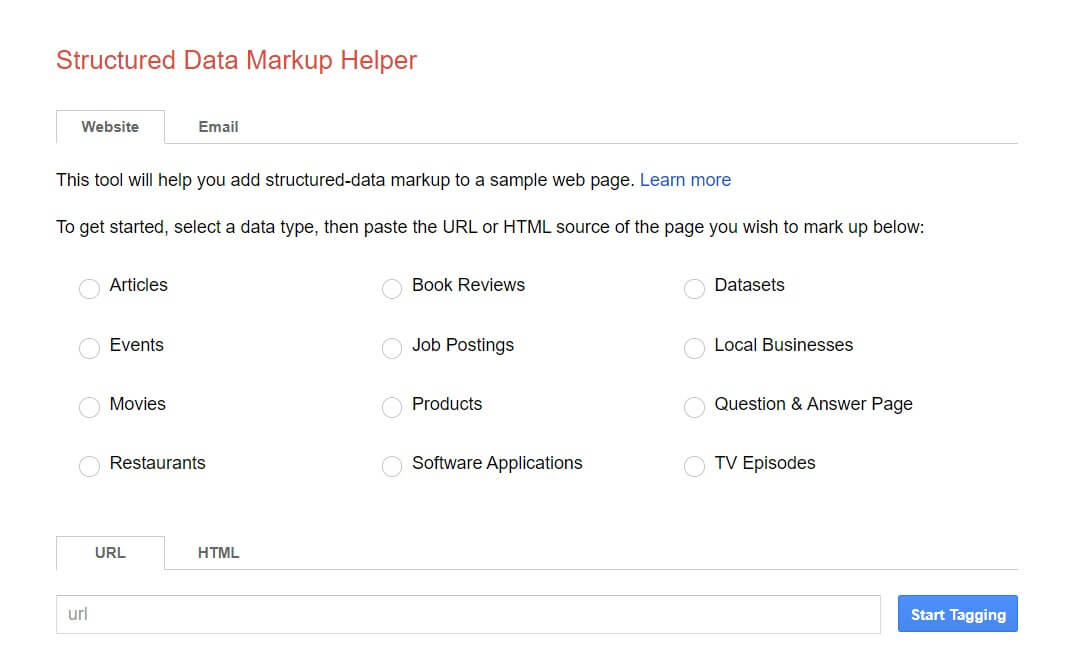Choose the TV Episodes data type

click(694, 466)
